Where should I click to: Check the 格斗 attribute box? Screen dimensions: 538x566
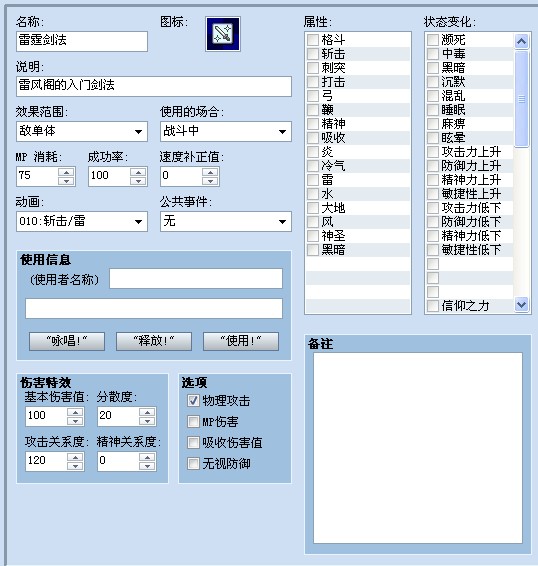(x=313, y=40)
